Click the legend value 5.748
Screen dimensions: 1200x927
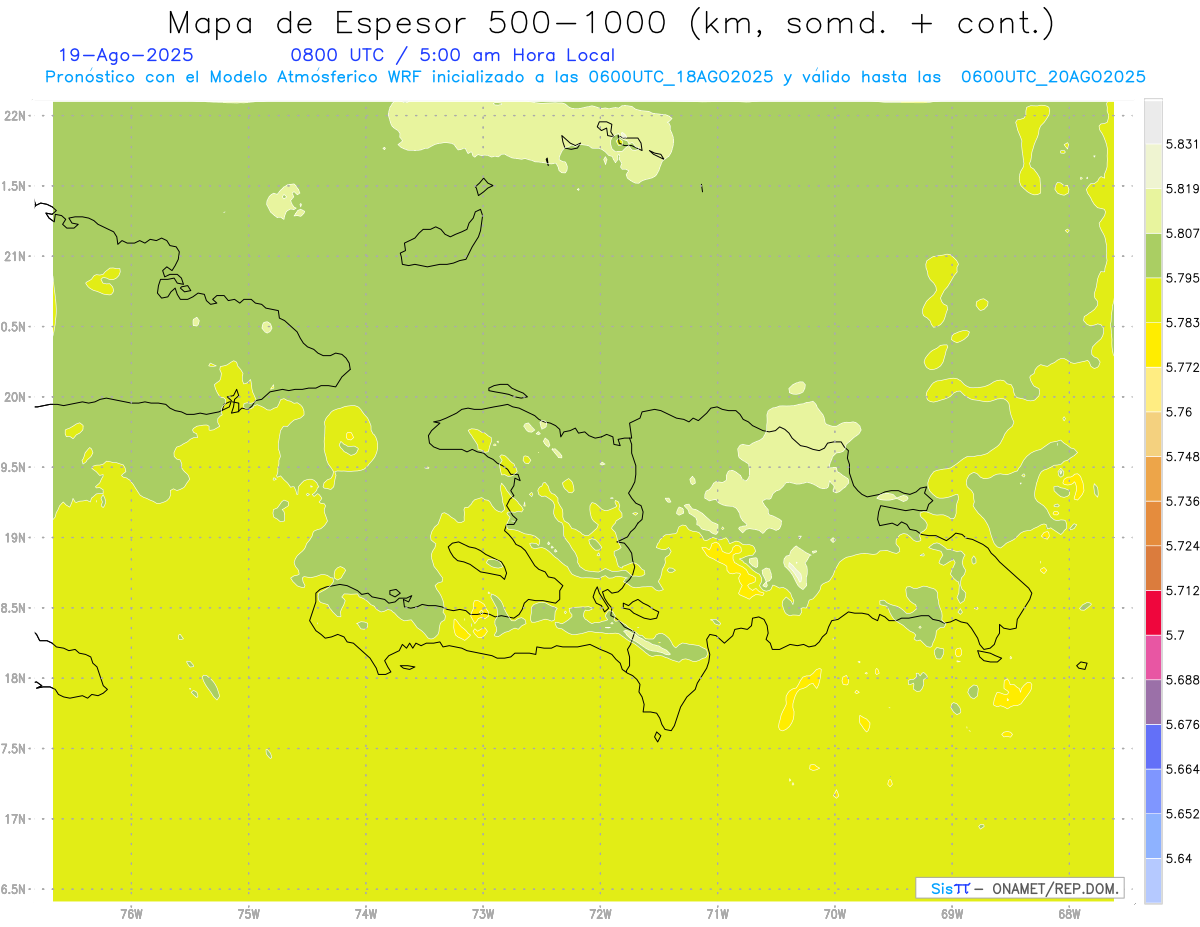1182,457
